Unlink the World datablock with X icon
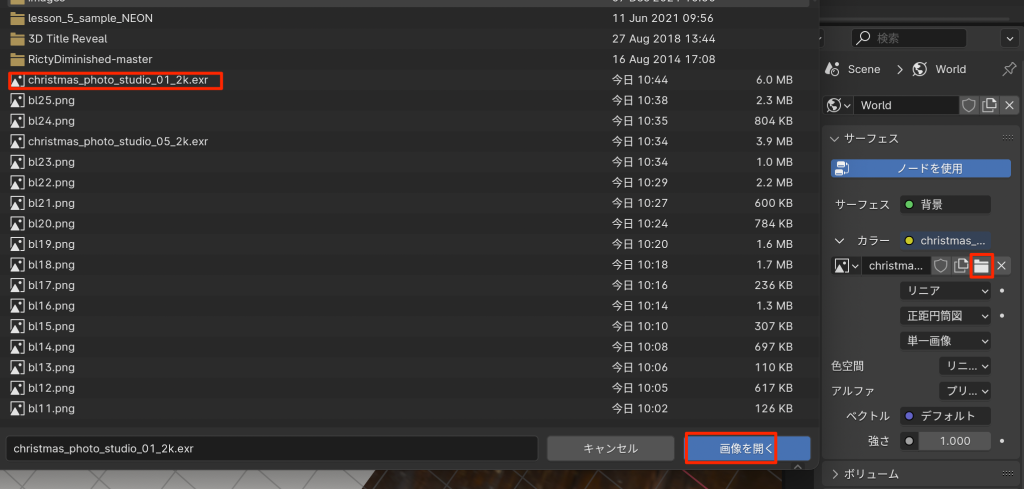1024x489 pixels. pyautogui.click(x=1009, y=105)
